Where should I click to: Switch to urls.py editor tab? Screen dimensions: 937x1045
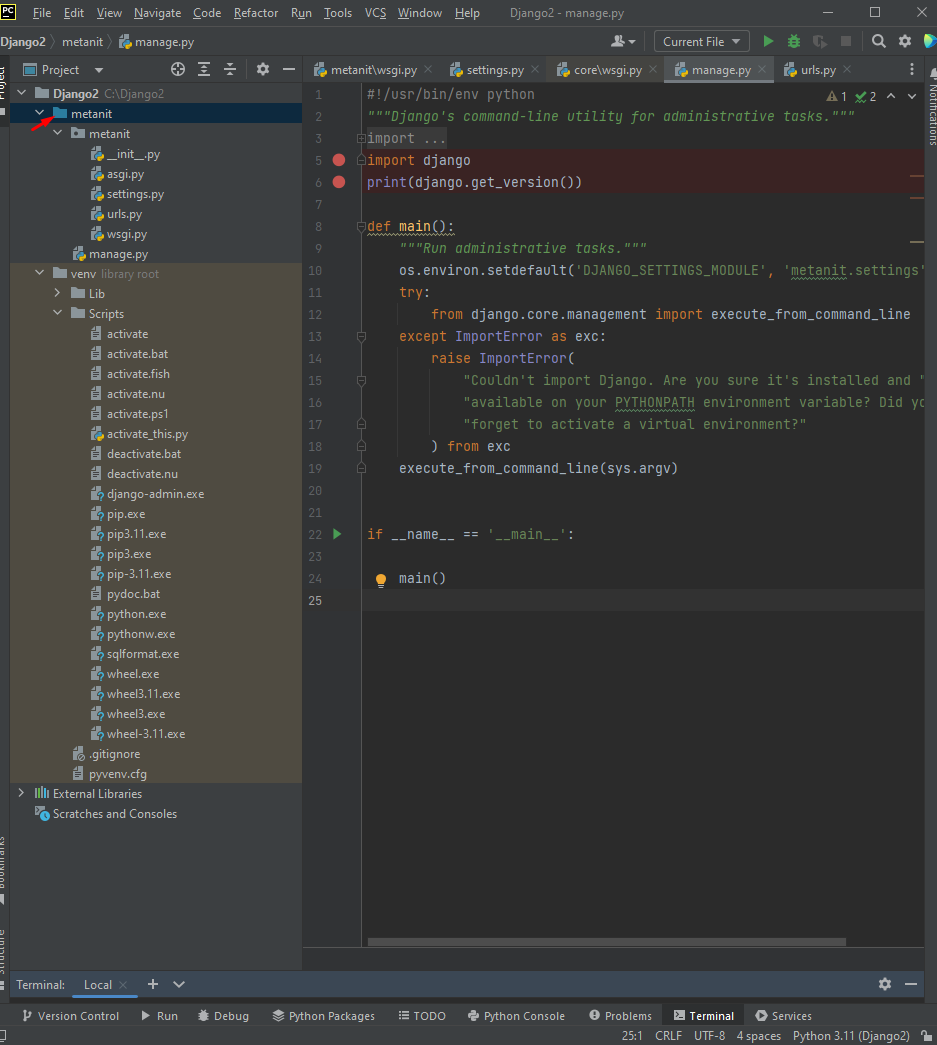click(818, 70)
